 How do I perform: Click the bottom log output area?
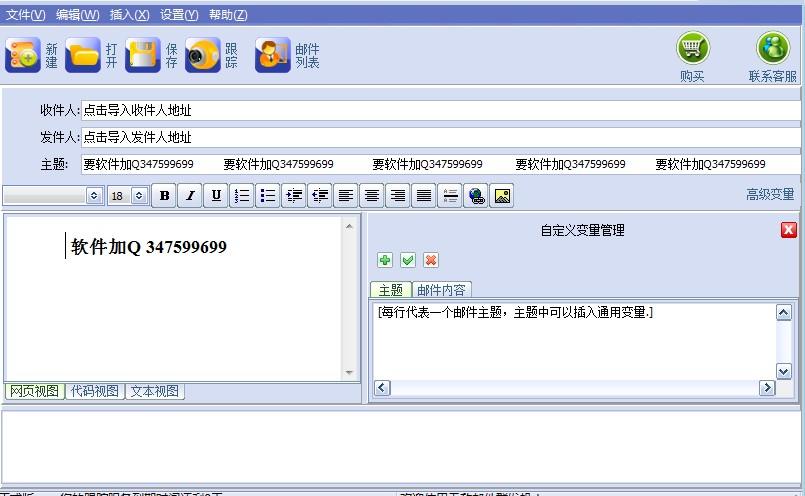pyautogui.click(x=400, y=447)
